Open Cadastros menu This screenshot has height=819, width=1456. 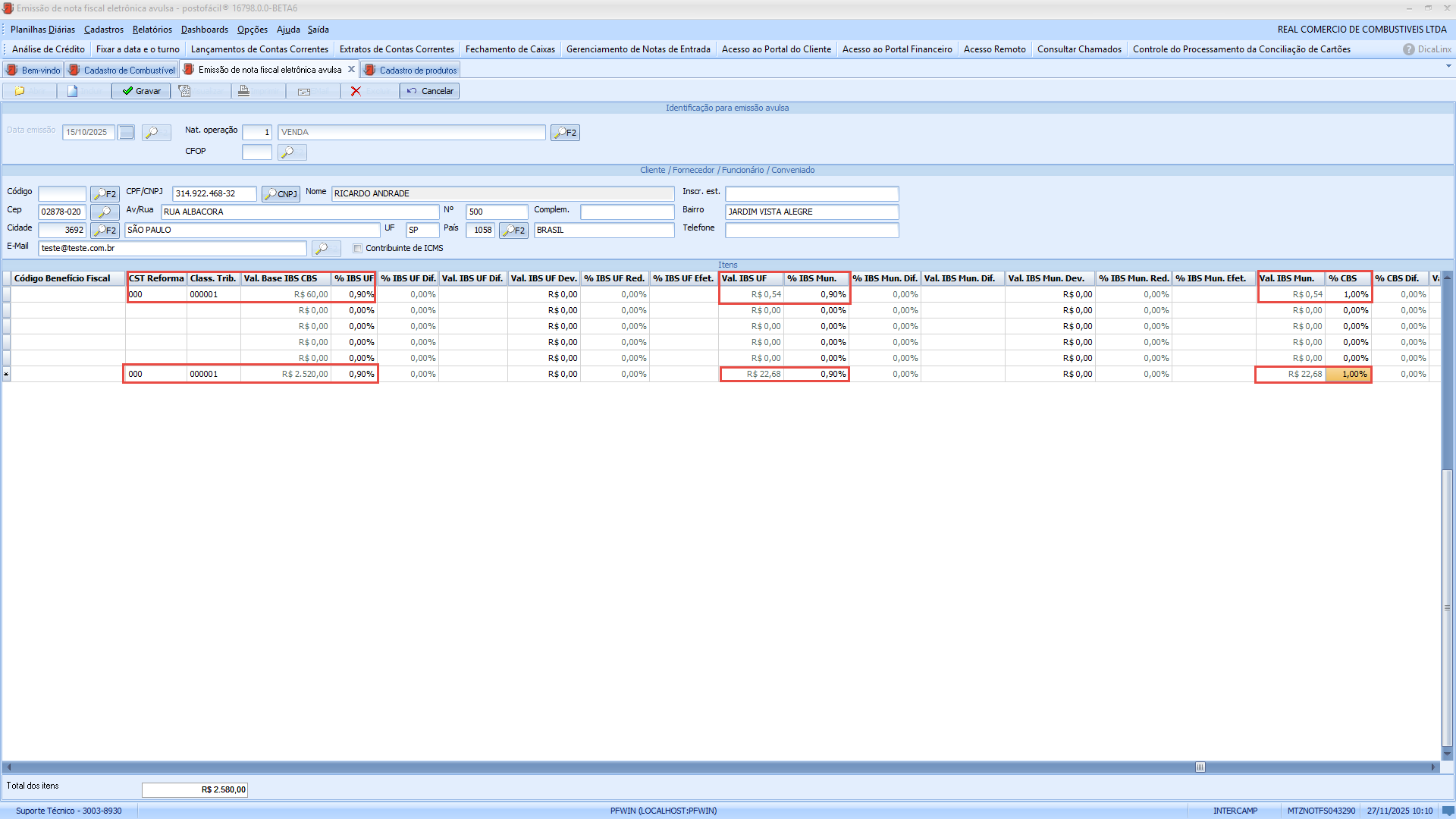(x=103, y=30)
